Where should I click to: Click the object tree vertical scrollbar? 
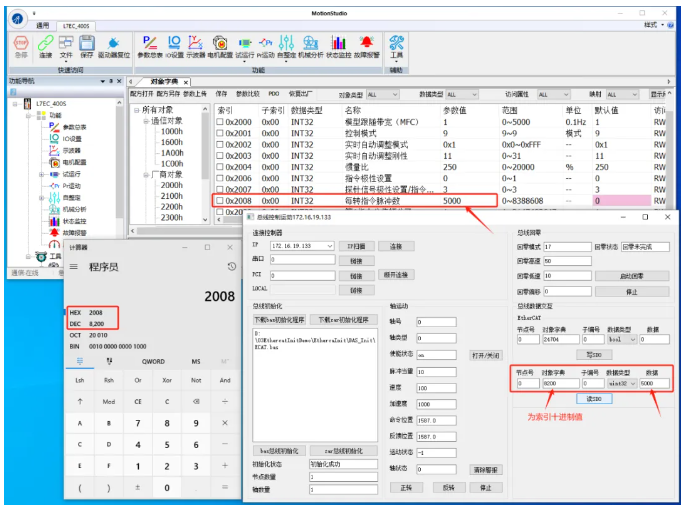[205, 164]
